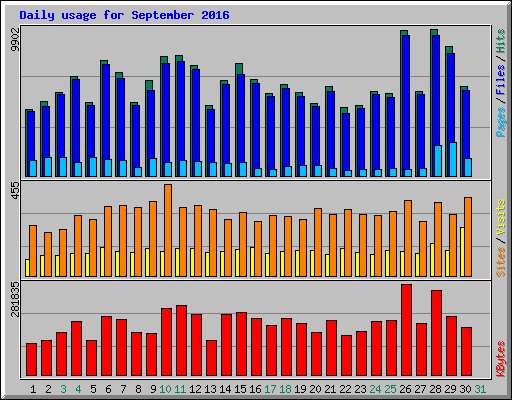Click the KBytes legend label
Viewport: 512px width, 400px height.
(x=501, y=359)
